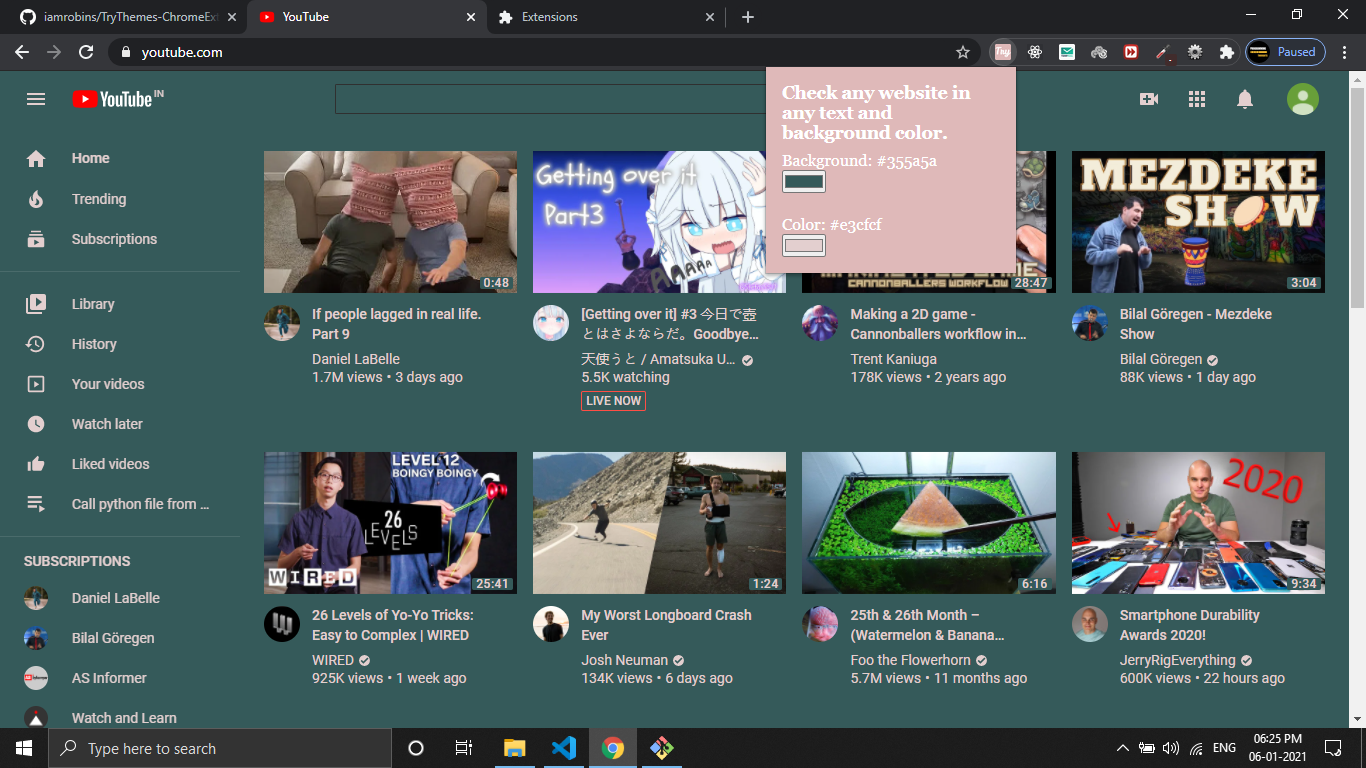Image resolution: width=1366 pixels, height=768 pixels.
Task: Go back to the previous page
Action: click(22, 52)
